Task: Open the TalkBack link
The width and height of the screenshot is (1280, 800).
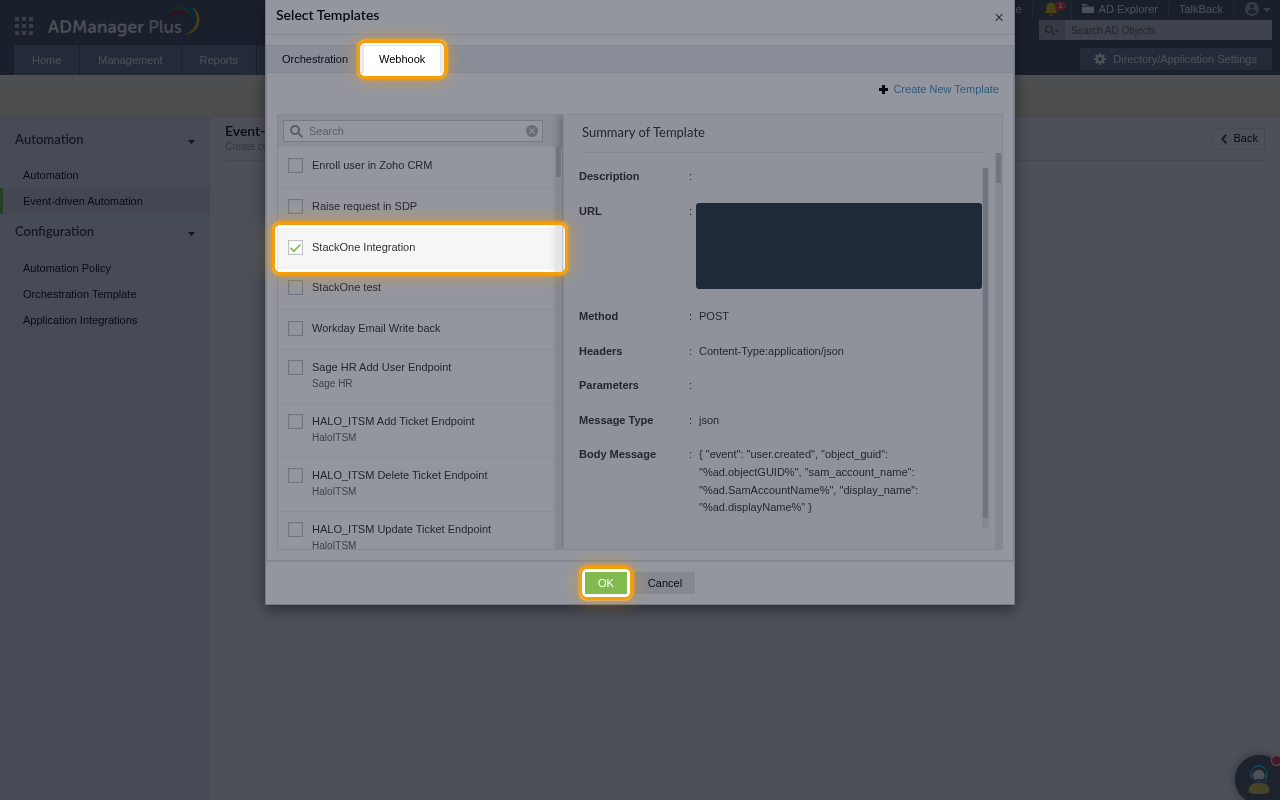Action: coord(1201,9)
